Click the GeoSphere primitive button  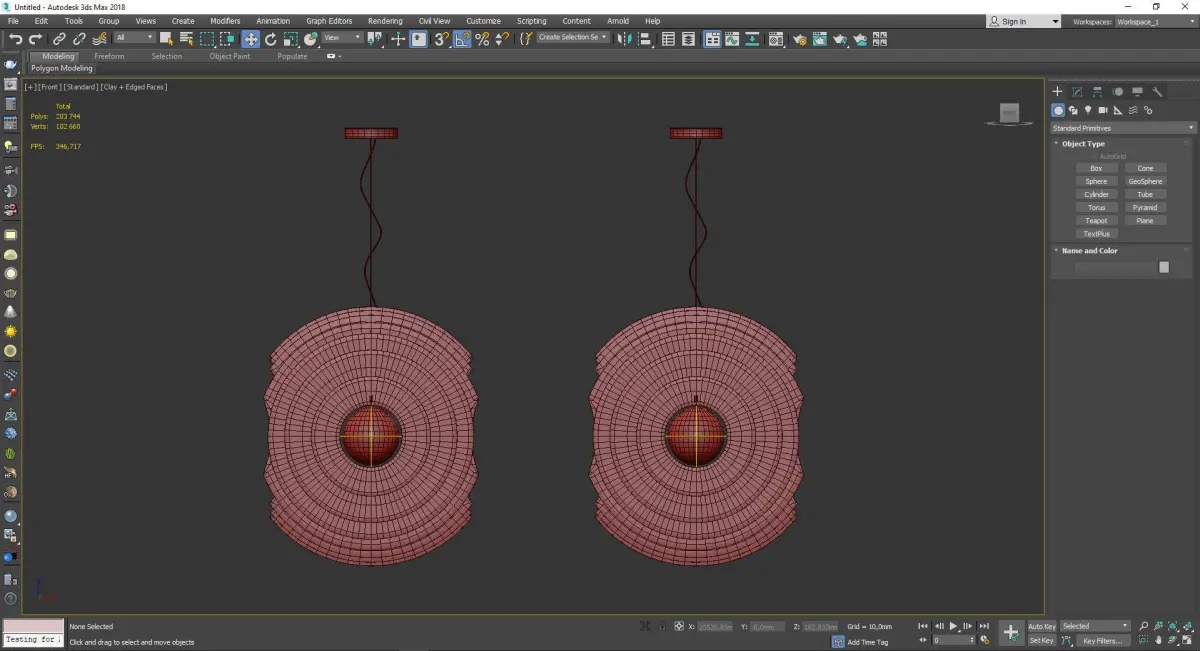click(1145, 182)
